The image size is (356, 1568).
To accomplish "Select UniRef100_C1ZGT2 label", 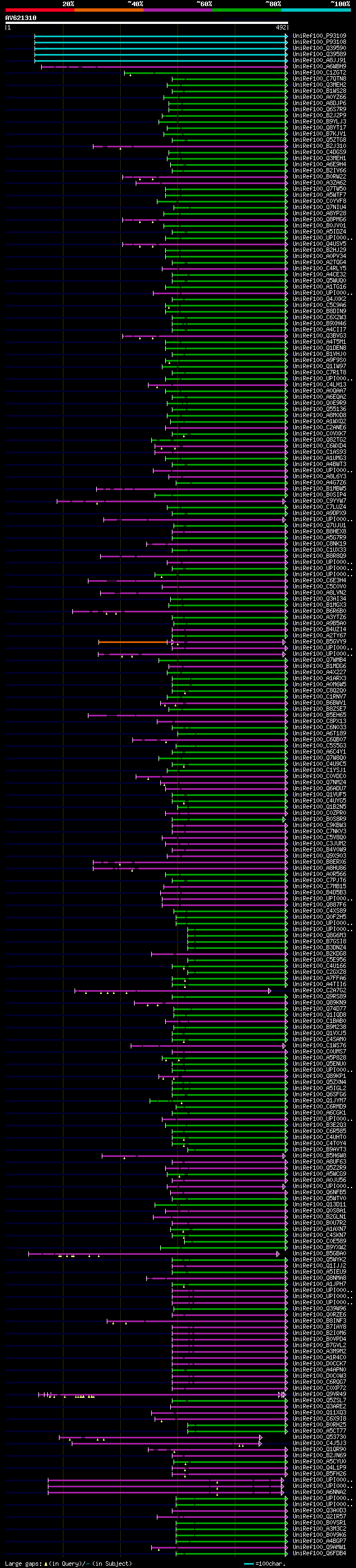I will pyautogui.click(x=319, y=72).
